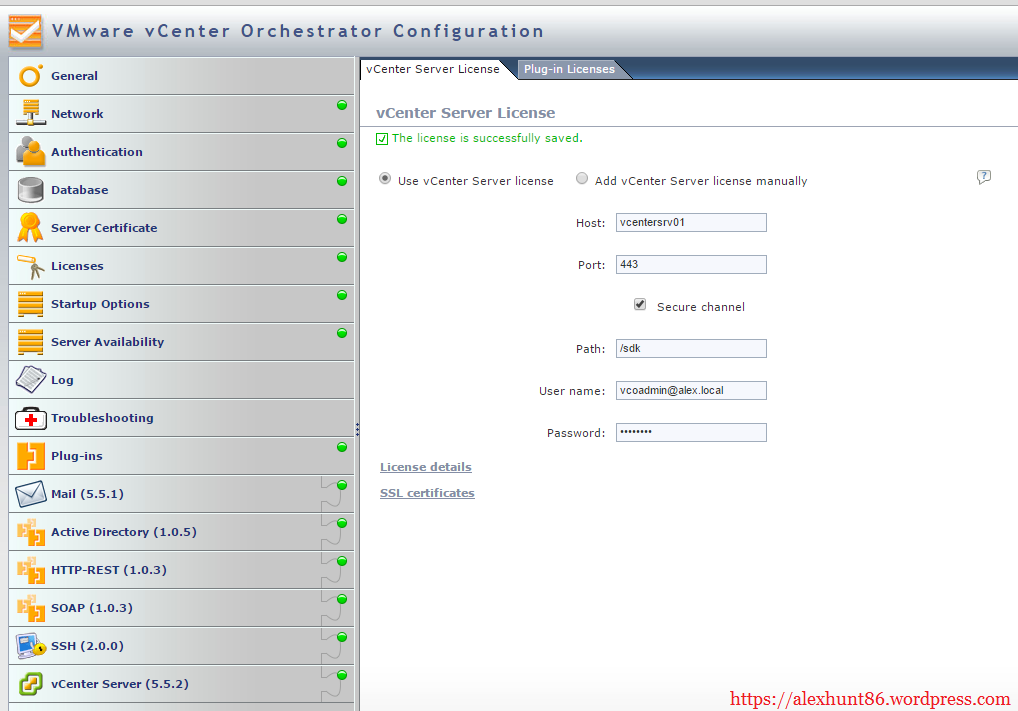Click 'The license is successfully saved.' message
Image resolution: width=1018 pixels, height=711 pixels.
(x=487, y=138)
